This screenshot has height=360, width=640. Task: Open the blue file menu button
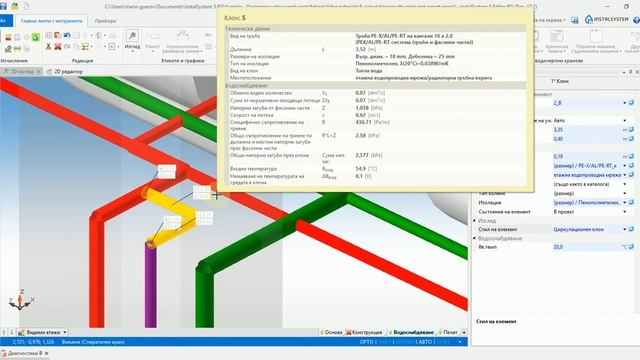pyautogui.click(x=6, y=21)
